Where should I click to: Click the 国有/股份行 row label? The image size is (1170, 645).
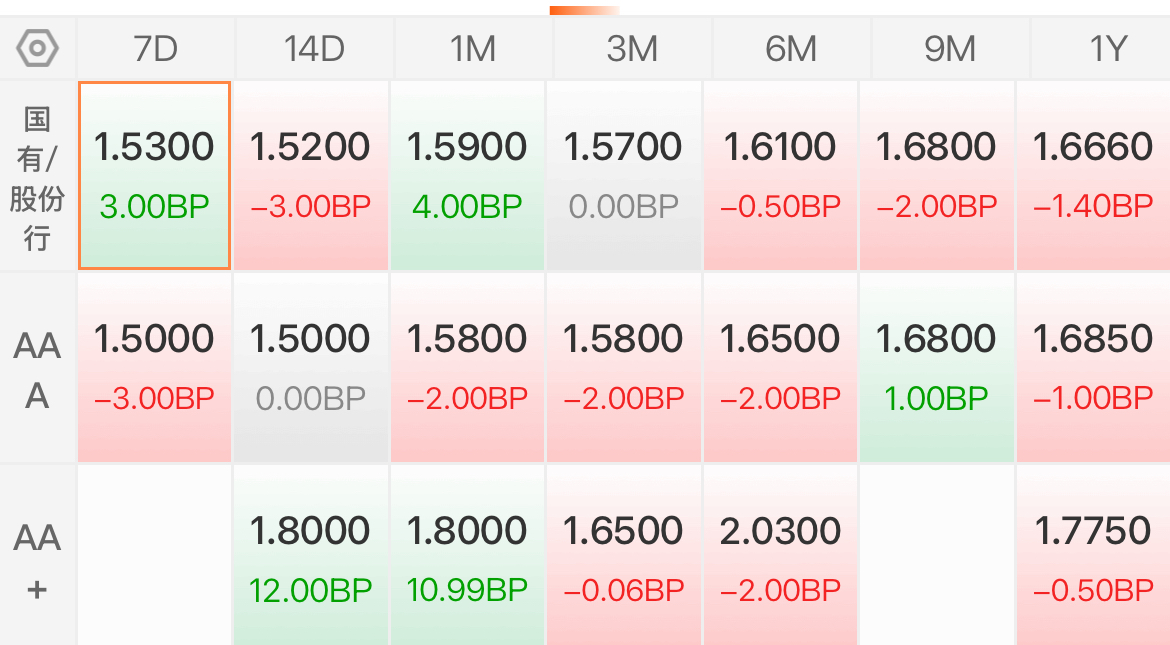point(37,178)
